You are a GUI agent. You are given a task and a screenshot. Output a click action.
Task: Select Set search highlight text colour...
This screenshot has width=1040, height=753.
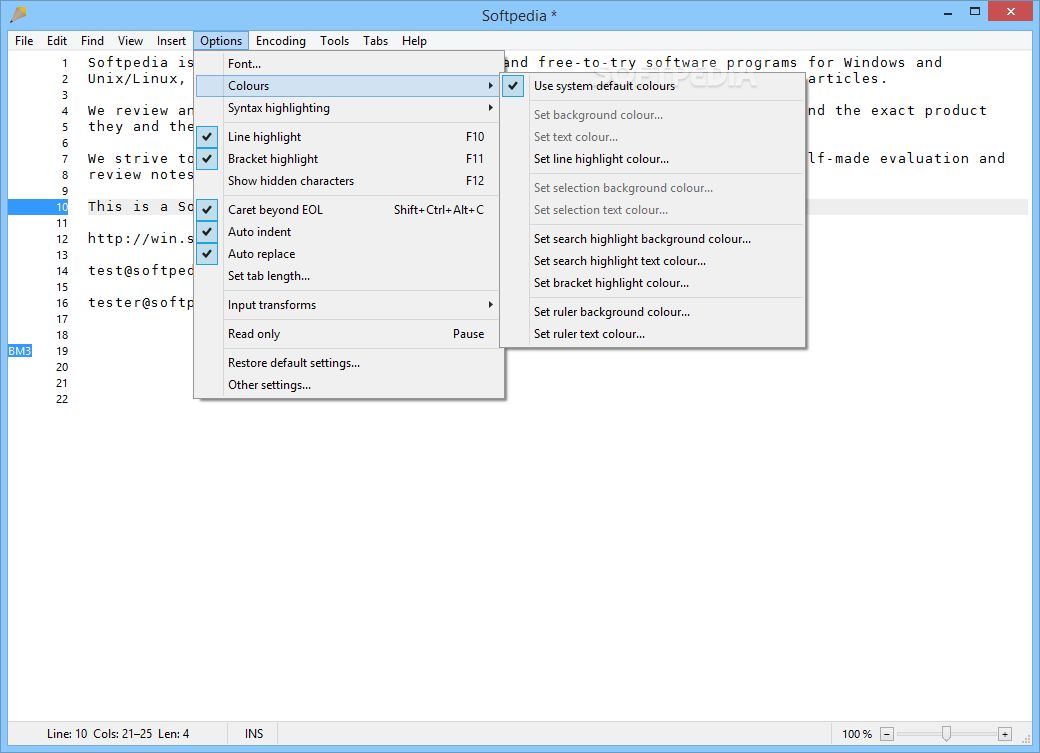click(x=653, y=261)
